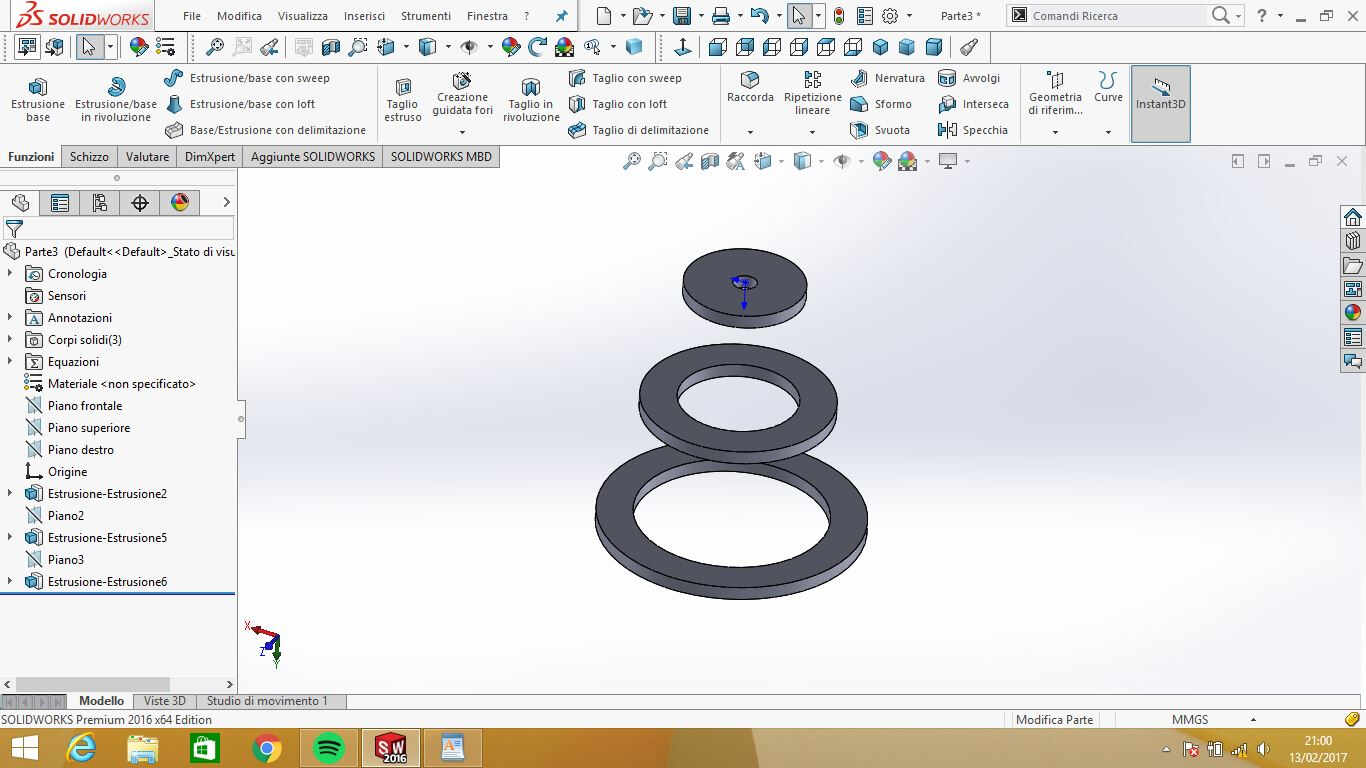
Task: Click the Rebuild traffic light icon
Action: (x=838, y=16)
